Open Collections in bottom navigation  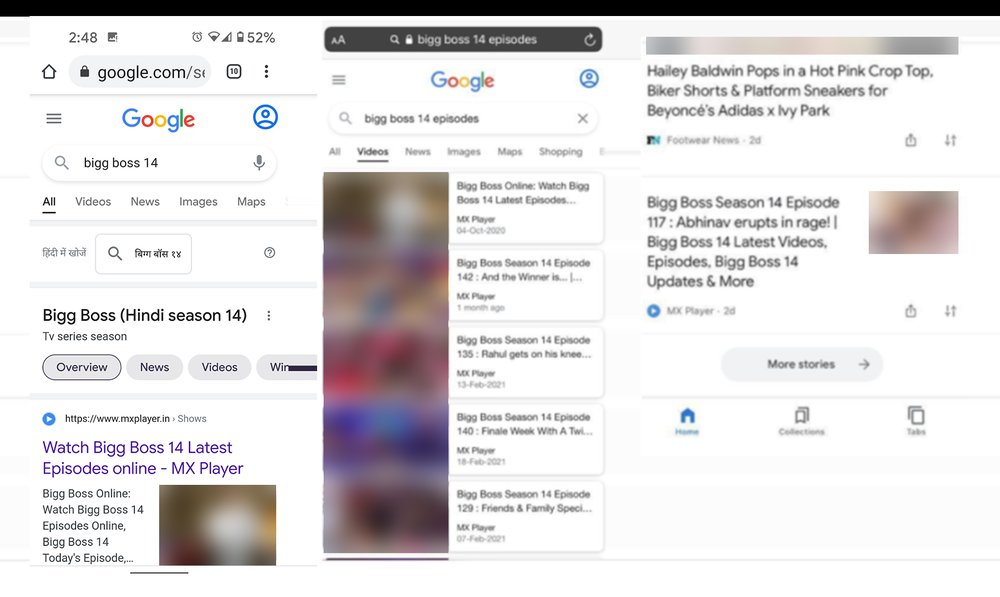(x=802, y=421)
